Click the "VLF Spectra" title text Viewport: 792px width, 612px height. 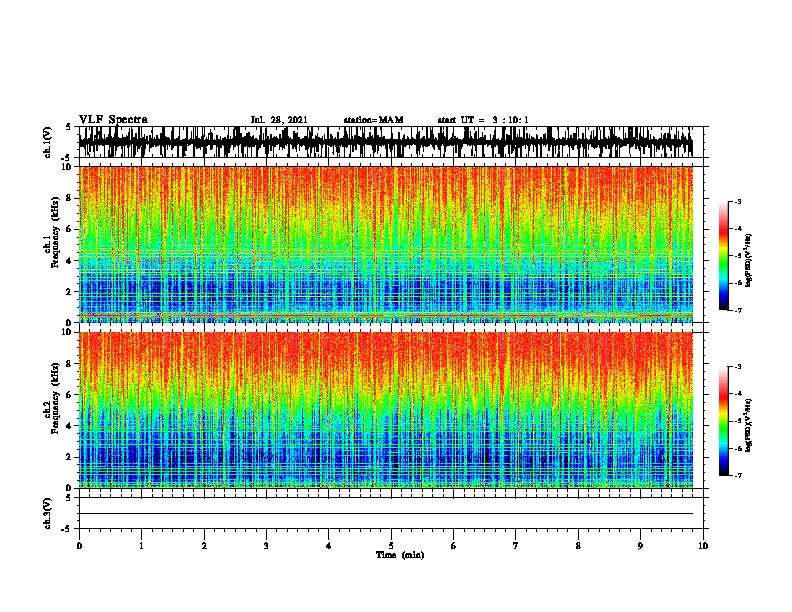click(113, 119)
